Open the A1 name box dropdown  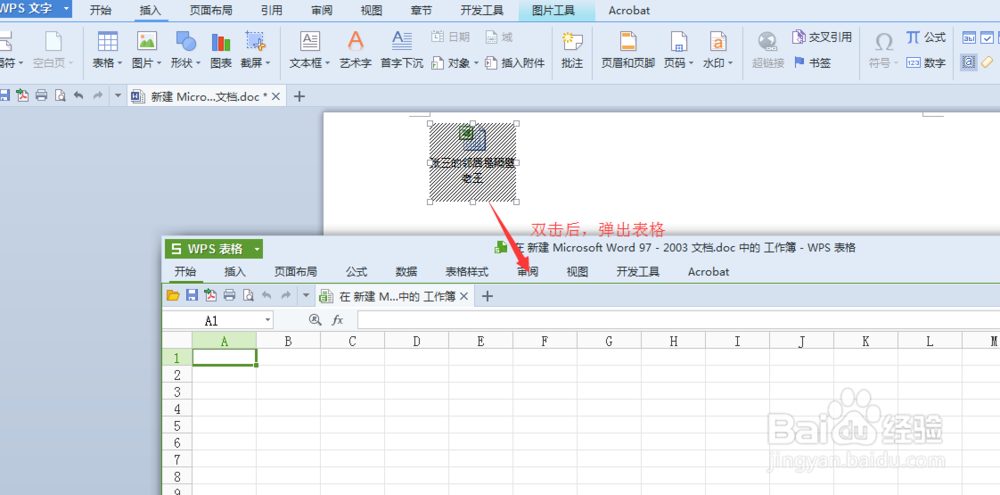[267, 320]
